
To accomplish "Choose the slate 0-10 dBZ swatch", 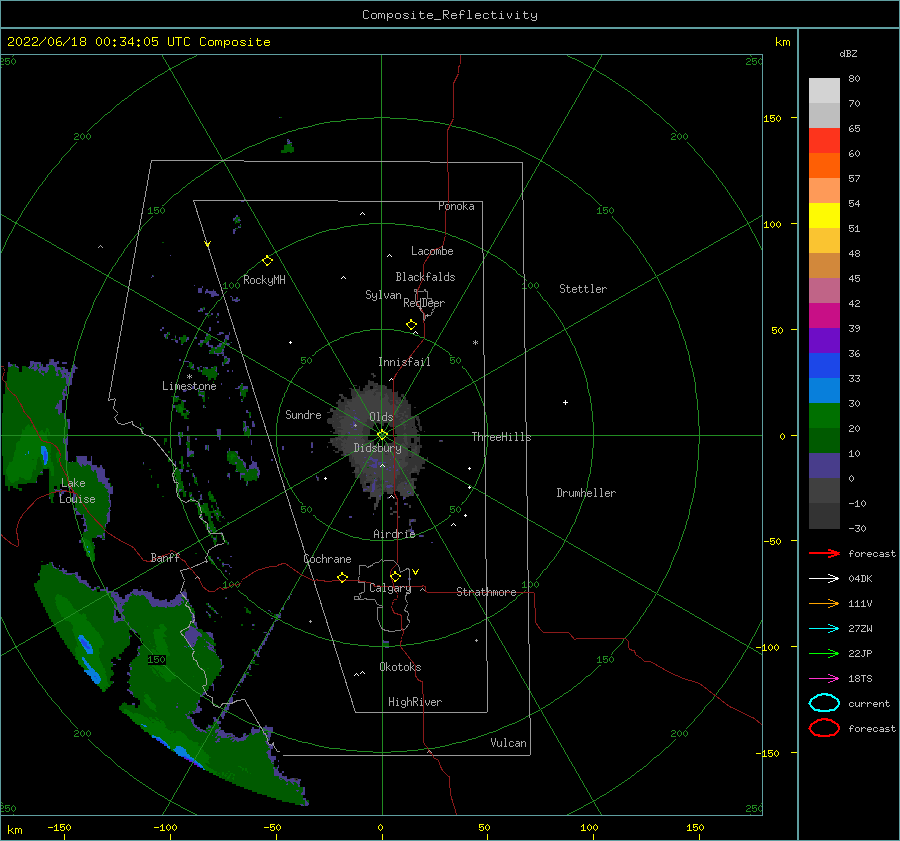I will (824, 466).
